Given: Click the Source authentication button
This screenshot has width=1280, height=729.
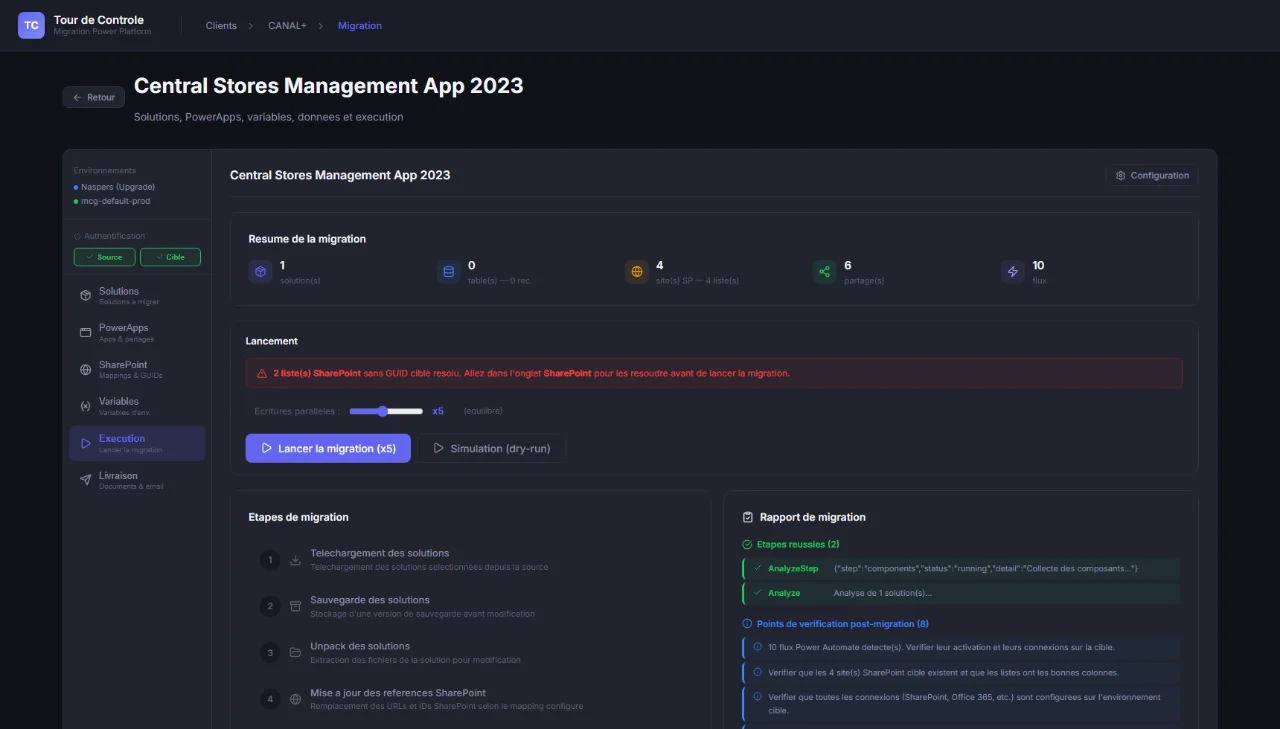Looking at the screenshot, I should click(104, 257).
